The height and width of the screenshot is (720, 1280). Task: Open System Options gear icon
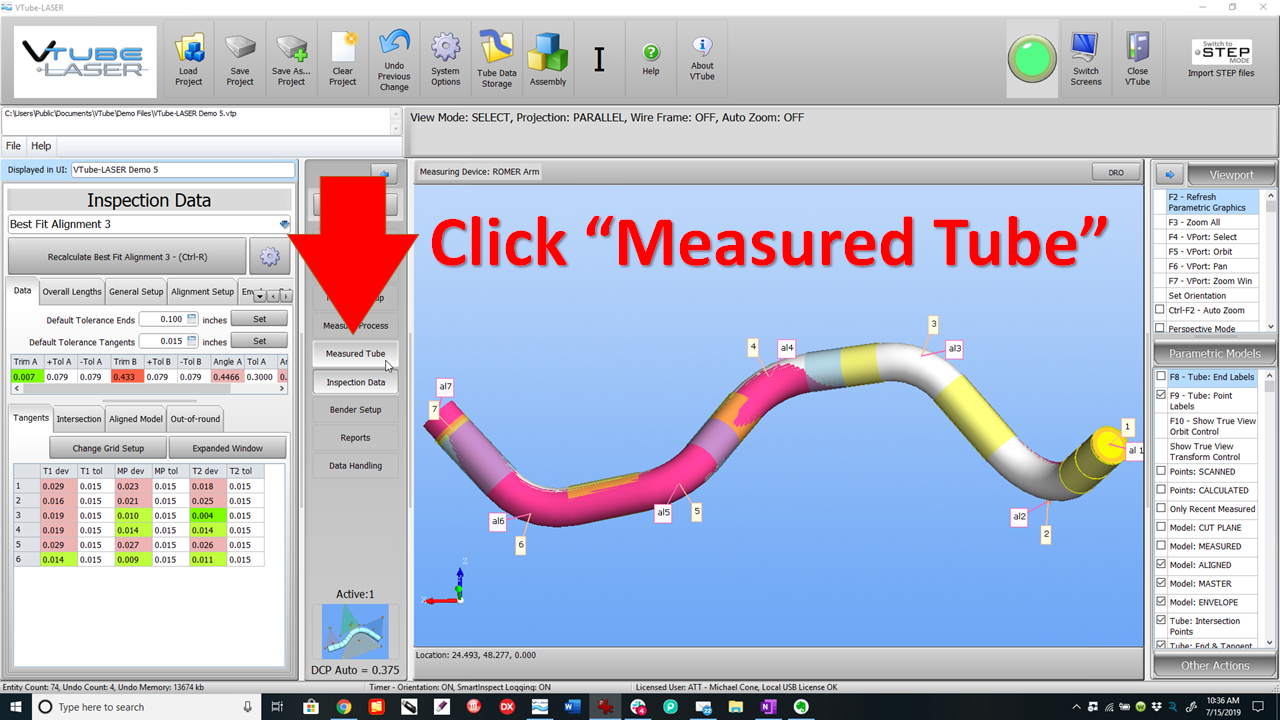(x=445, y=48)
